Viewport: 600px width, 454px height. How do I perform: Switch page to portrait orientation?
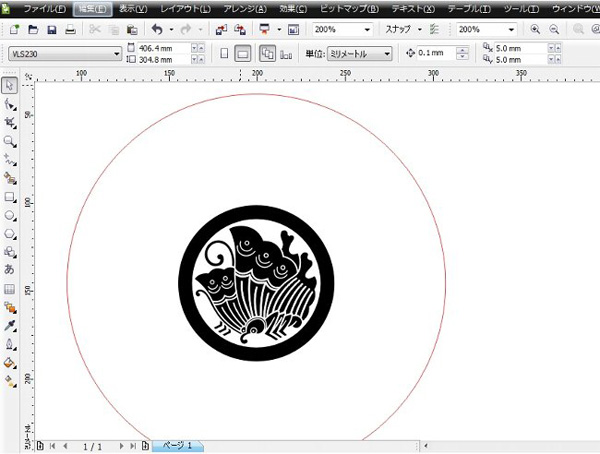click(x=224, y=54)
